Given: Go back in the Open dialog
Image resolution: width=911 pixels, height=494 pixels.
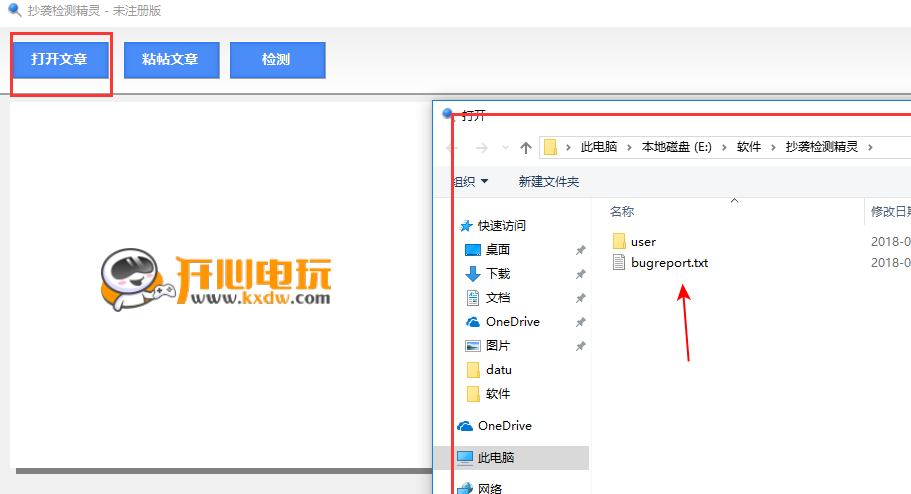Looking at the screenshot, I should pyautogui.click(x=453, y=148).
